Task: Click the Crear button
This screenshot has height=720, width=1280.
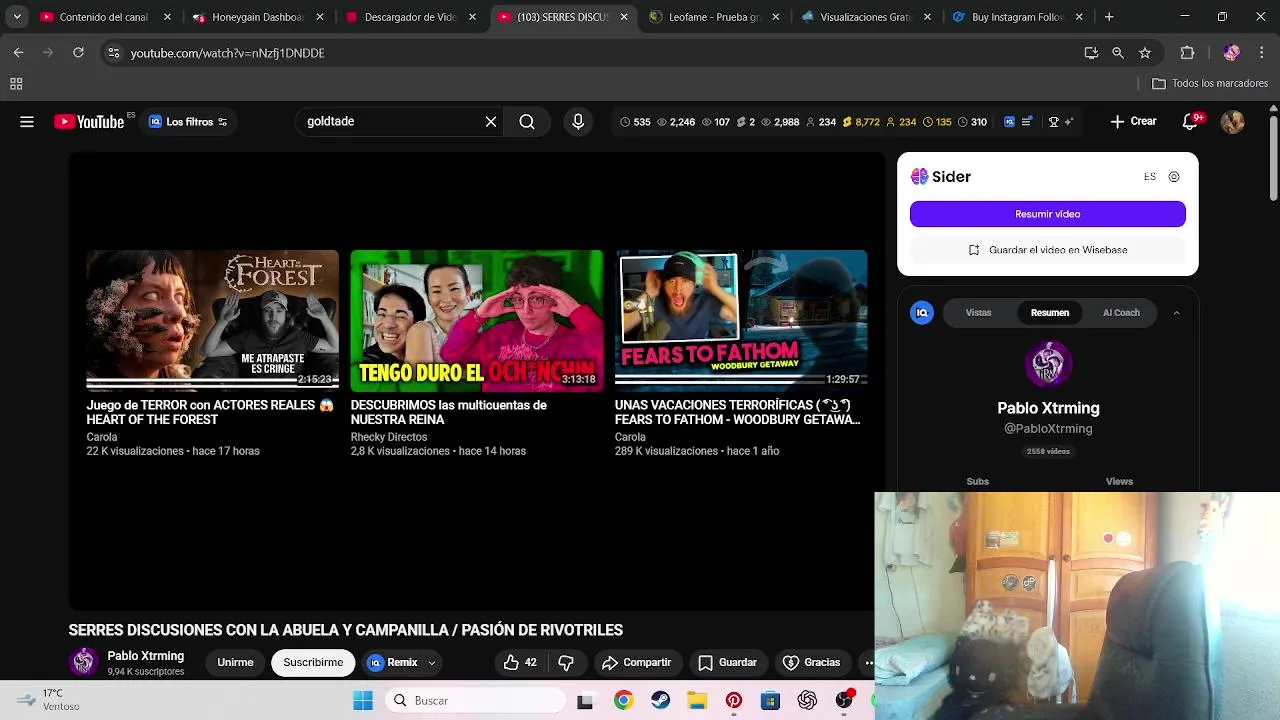Action: click(1133, 122)
